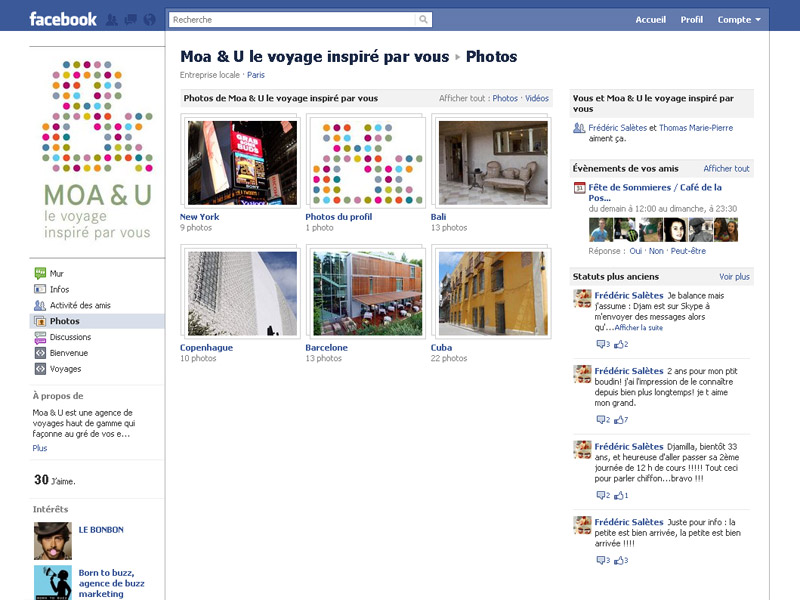Image resolution: width=800 pixels, height=600 pixels.
Task: Answer Oui to the event
Action: click(636, 251)
